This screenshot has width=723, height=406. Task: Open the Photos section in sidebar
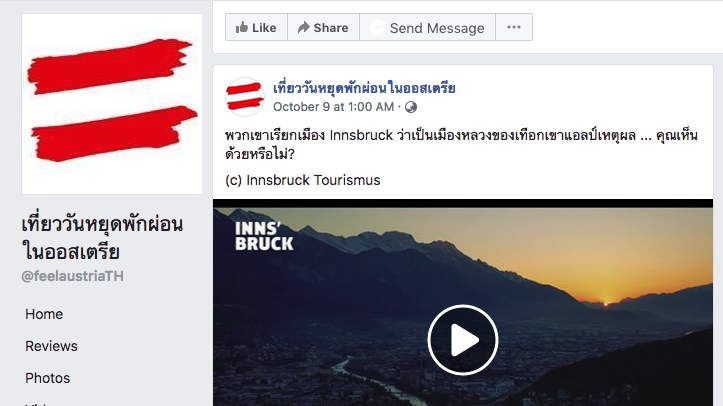pos(47,378)
